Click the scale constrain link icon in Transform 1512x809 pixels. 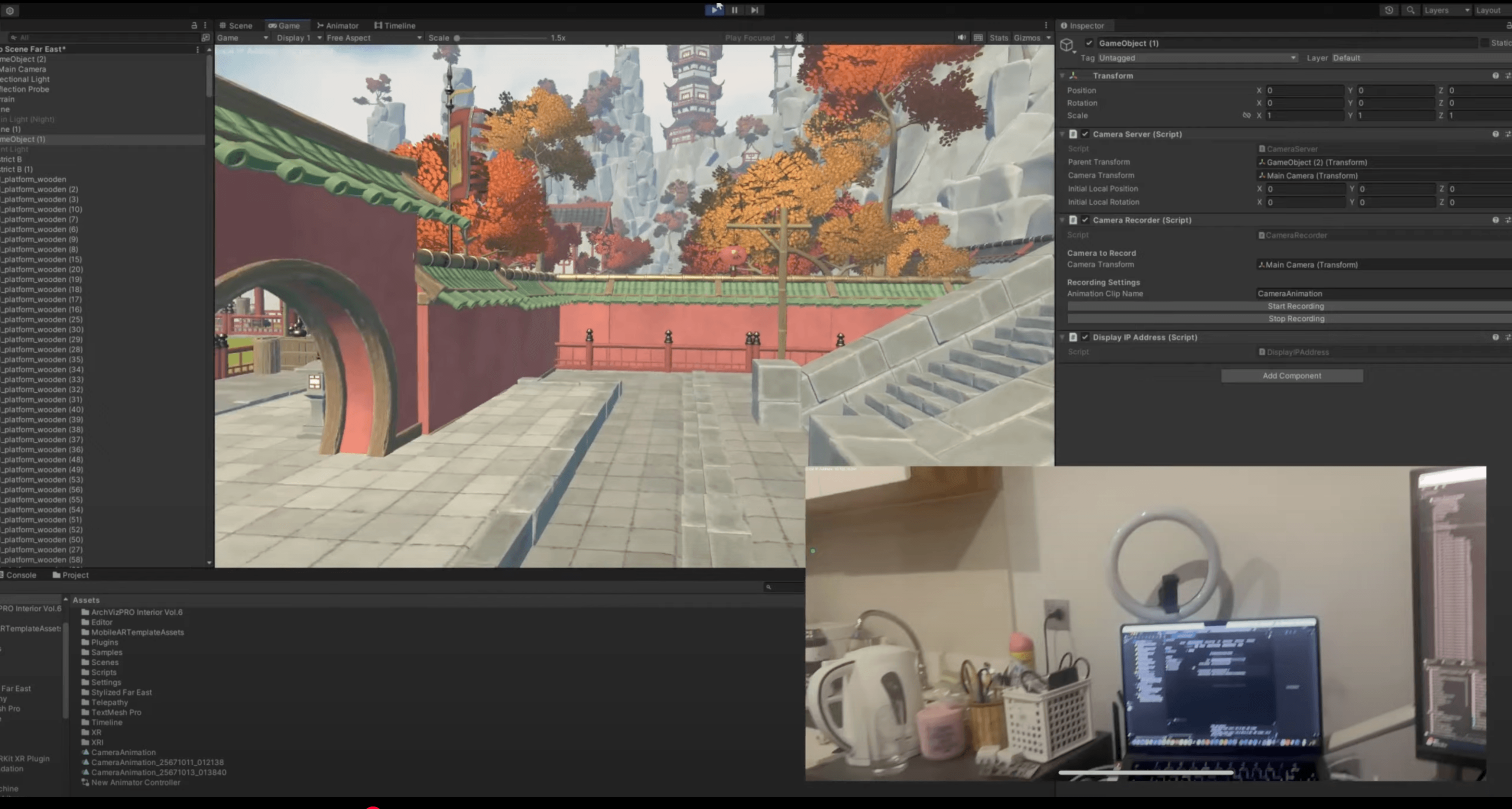tap(1246, 115)
